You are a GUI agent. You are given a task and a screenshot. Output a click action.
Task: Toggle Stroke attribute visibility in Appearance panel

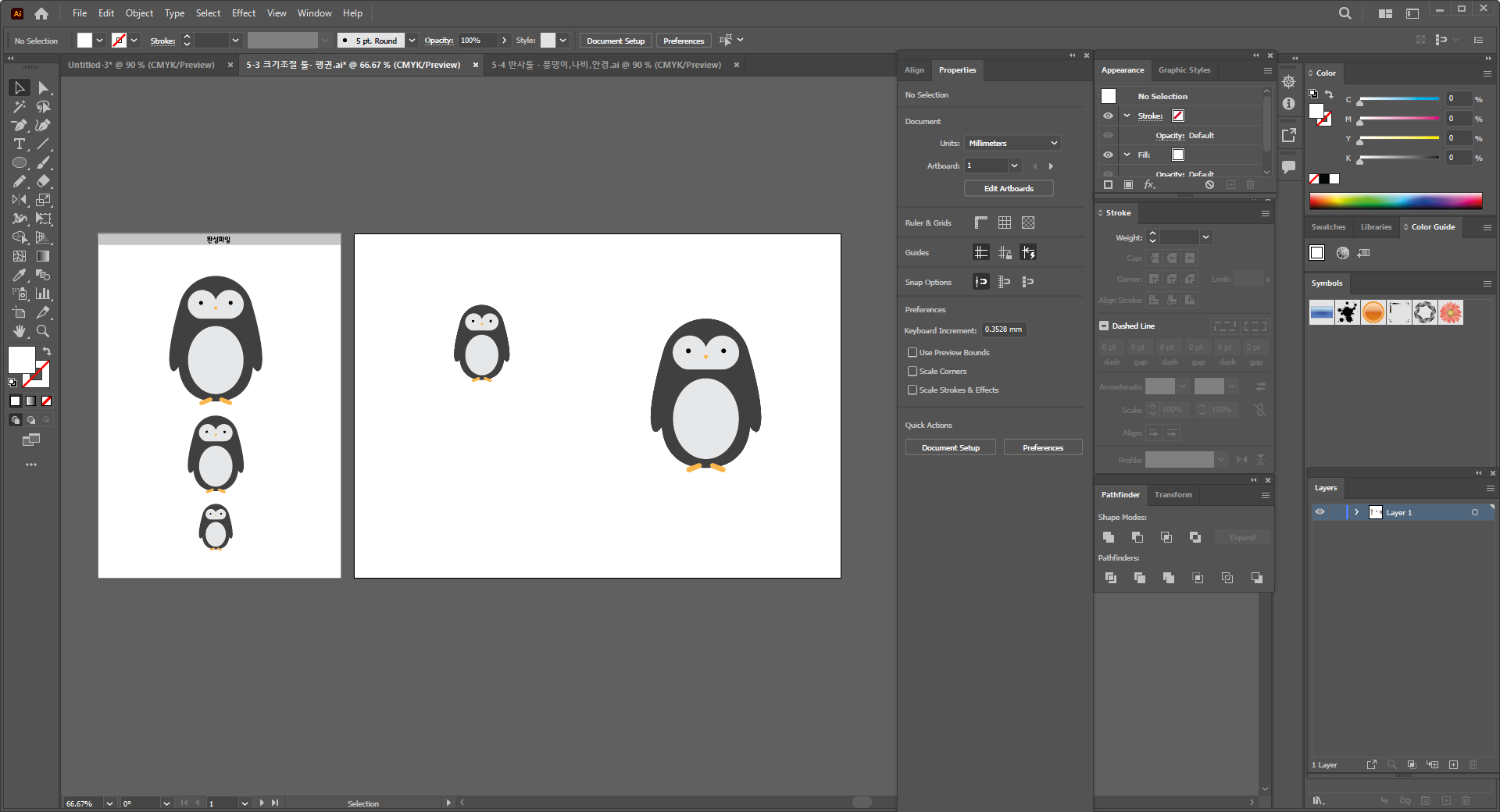tap(1108, 116)
